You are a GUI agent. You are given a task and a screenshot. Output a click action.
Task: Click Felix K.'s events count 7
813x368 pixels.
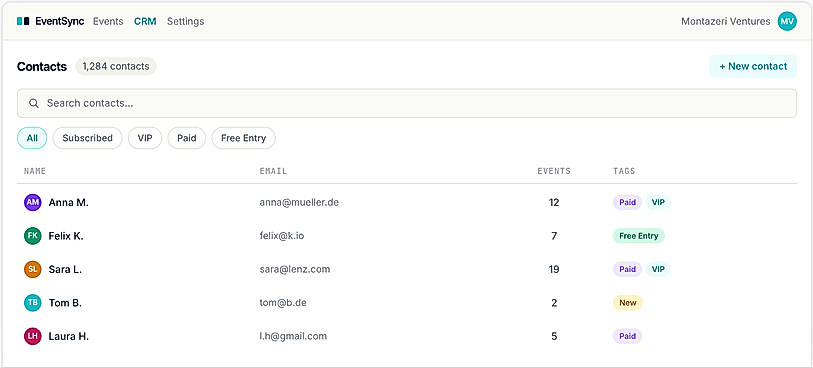(554, 236)
